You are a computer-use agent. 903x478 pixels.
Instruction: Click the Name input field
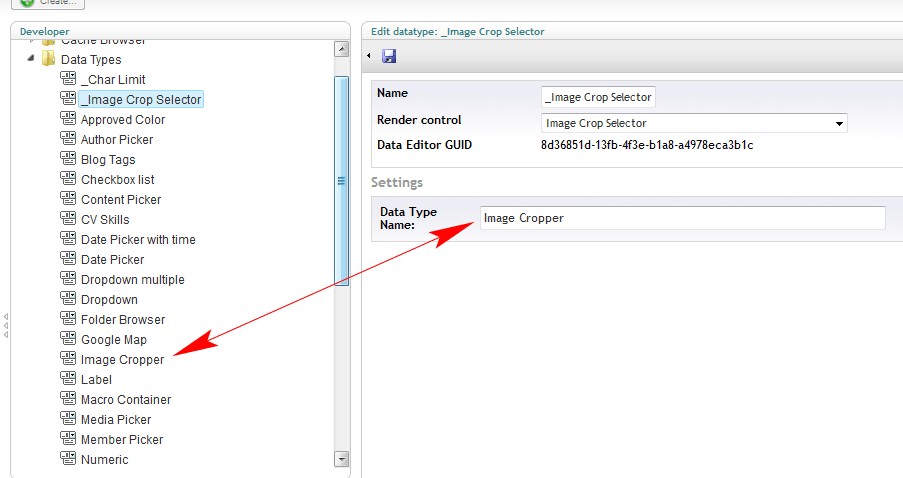coord(598,97)
